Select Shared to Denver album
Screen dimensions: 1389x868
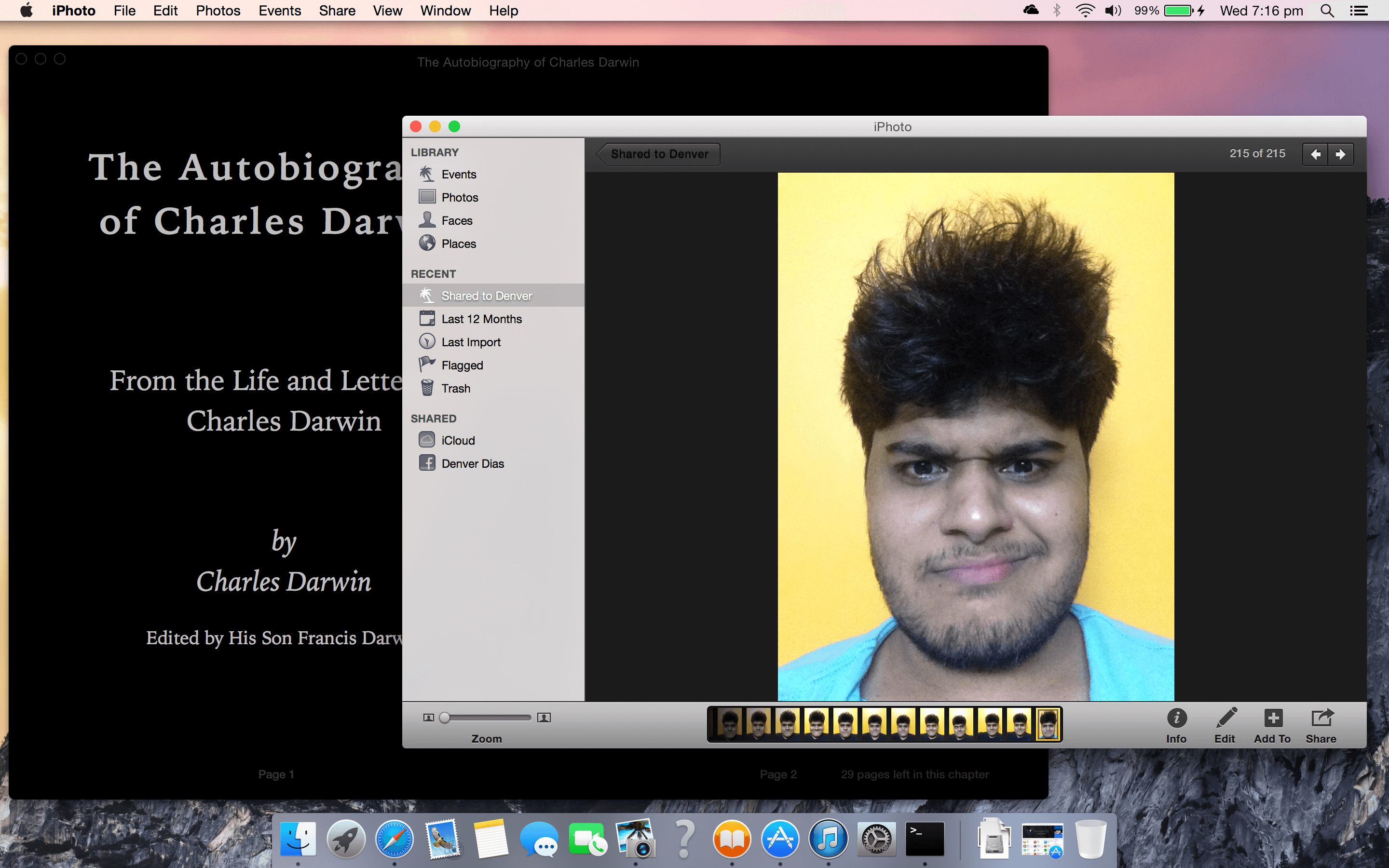coord(493,295)
